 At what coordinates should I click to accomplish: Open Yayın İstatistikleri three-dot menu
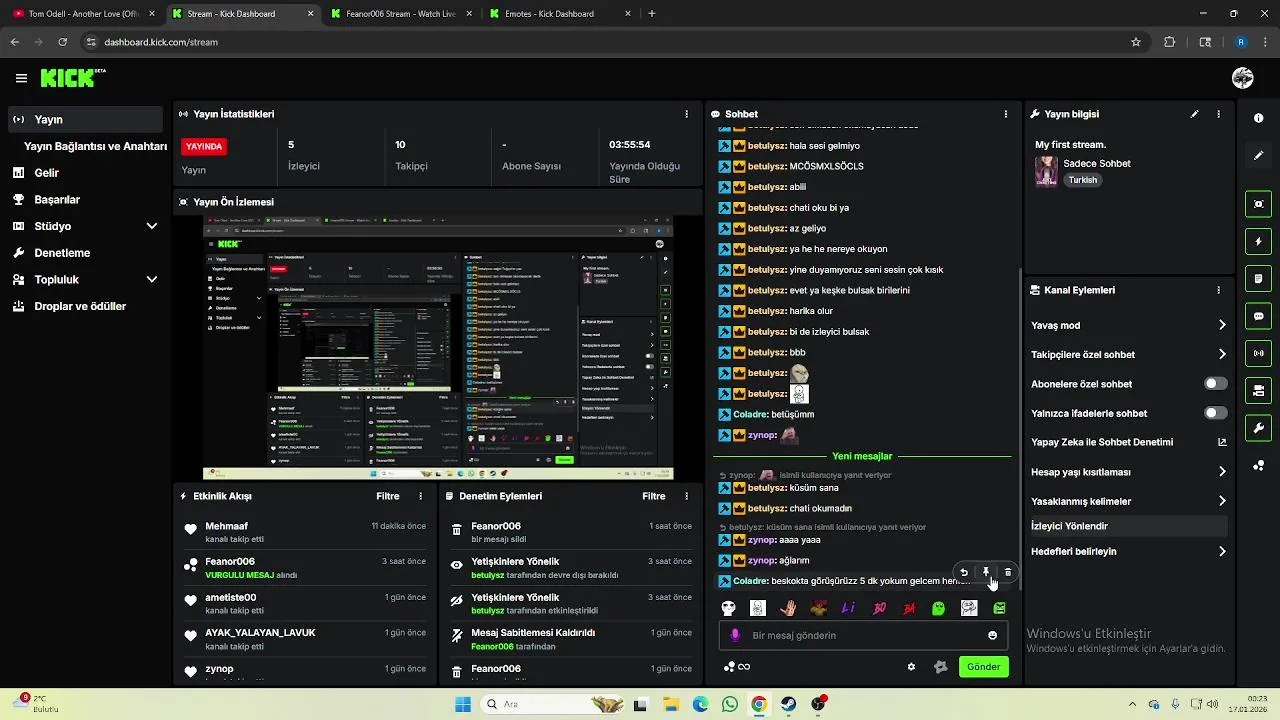pos(686,114)
